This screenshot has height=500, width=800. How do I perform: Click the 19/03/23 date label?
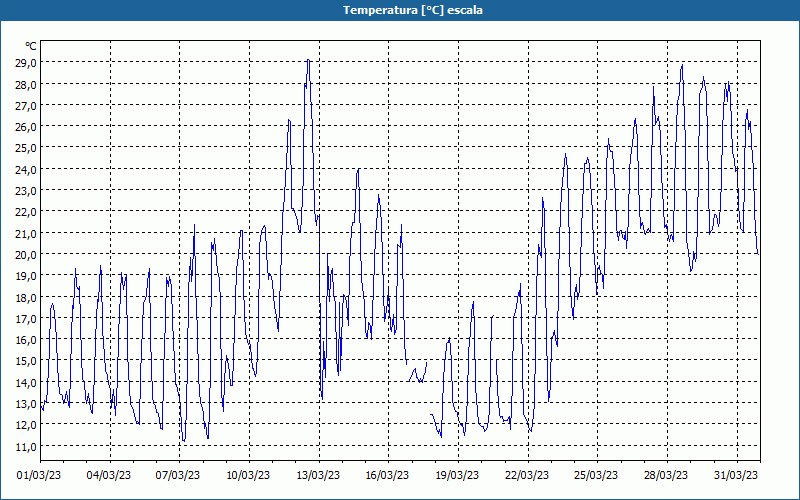[x=457, y=475]
